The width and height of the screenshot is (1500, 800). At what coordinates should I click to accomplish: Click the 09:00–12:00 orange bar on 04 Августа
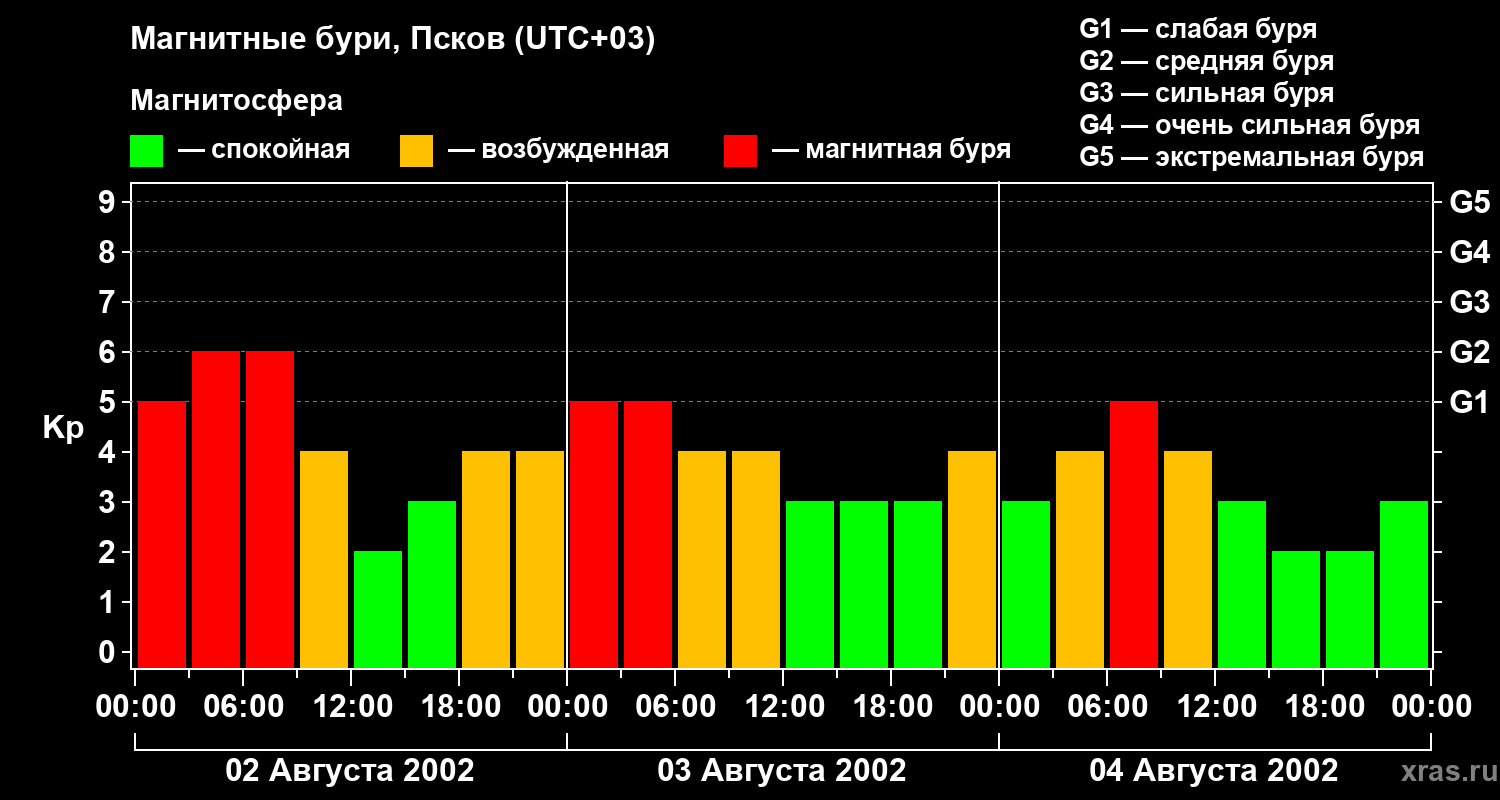1188,559
